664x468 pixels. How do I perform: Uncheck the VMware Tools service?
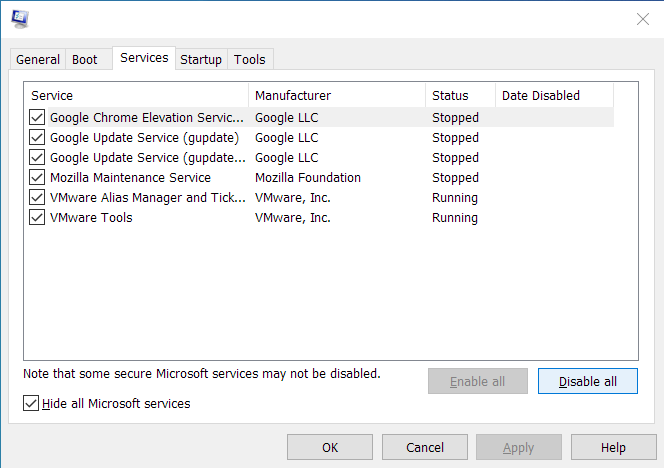tap(37, 217)
